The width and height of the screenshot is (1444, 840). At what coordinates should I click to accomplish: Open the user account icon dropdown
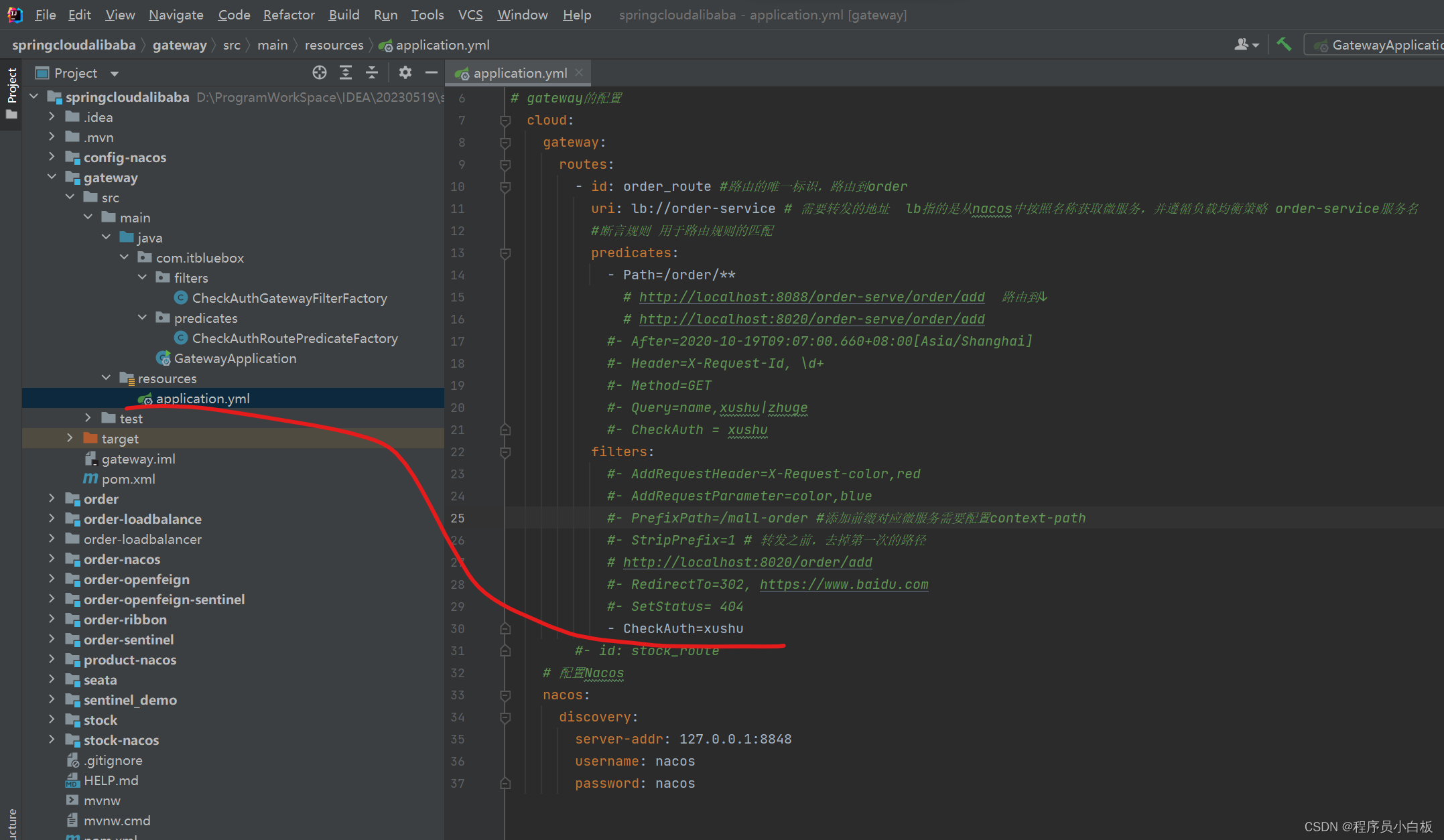(x=1246, y=45)
